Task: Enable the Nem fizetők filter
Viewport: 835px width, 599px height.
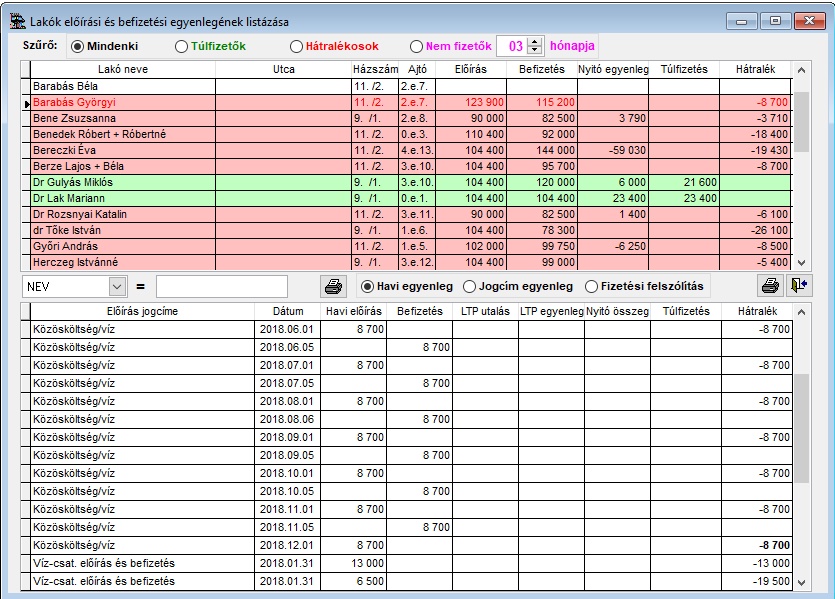Action: point(416,46)
